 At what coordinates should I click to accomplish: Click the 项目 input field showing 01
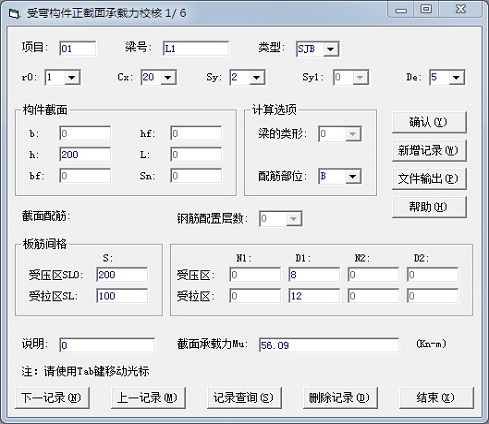(x=78, y=49)
